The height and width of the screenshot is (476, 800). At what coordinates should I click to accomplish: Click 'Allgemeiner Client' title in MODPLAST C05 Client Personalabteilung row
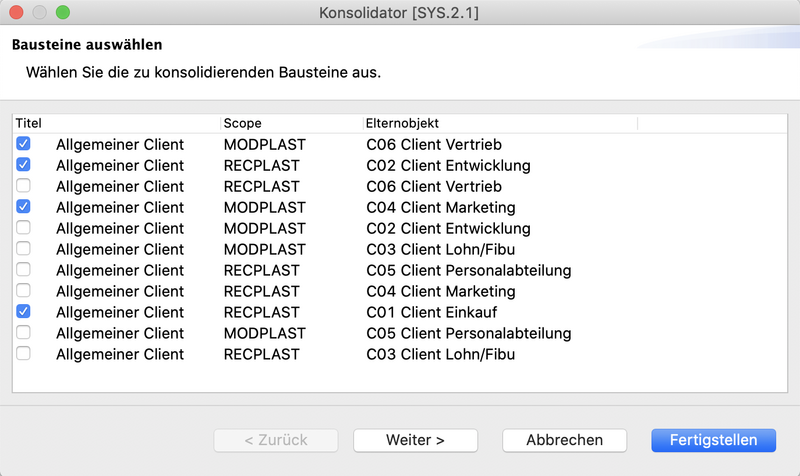120,333
